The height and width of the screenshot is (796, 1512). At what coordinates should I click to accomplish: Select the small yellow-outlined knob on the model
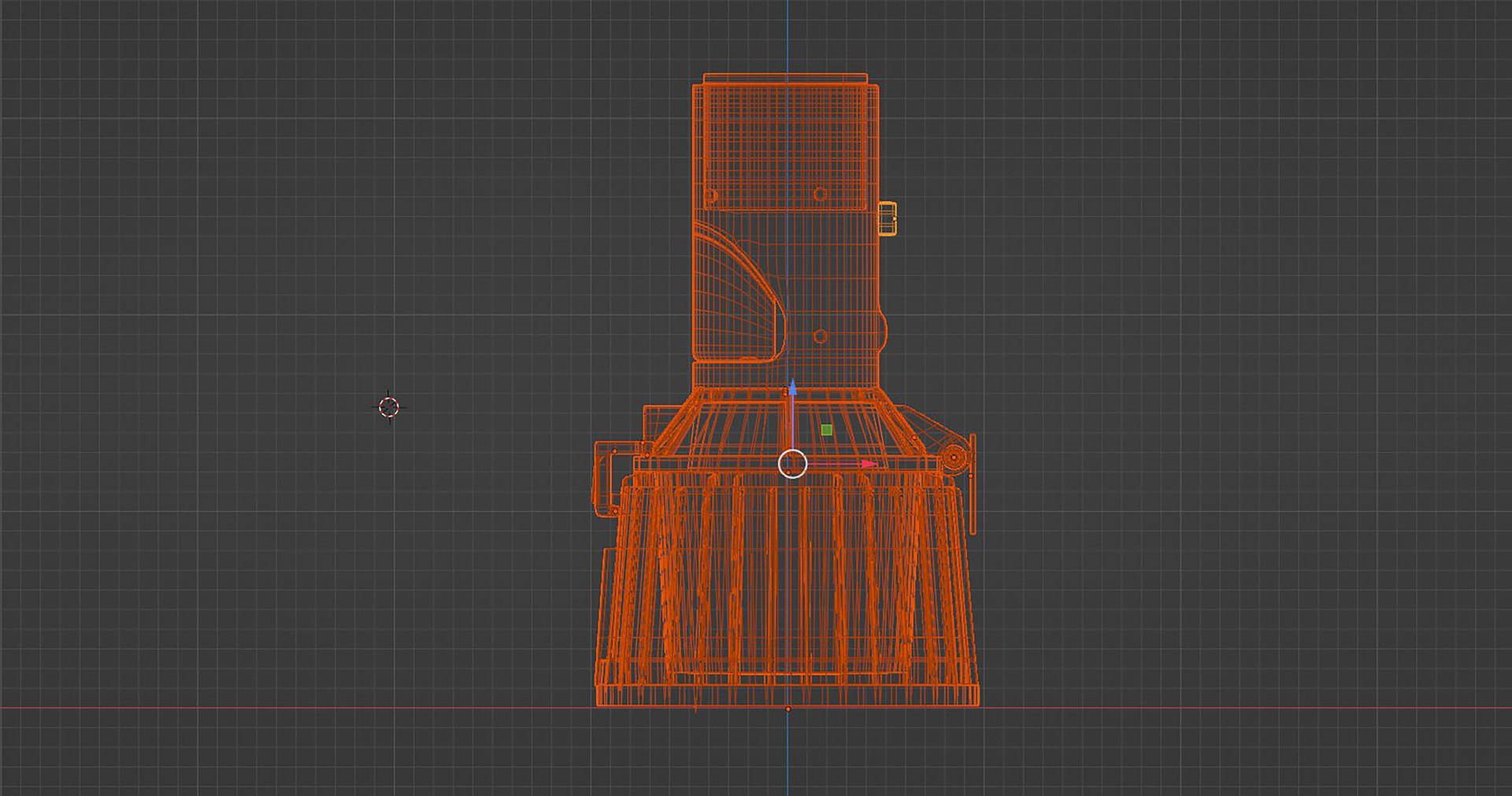click(888, 218)
